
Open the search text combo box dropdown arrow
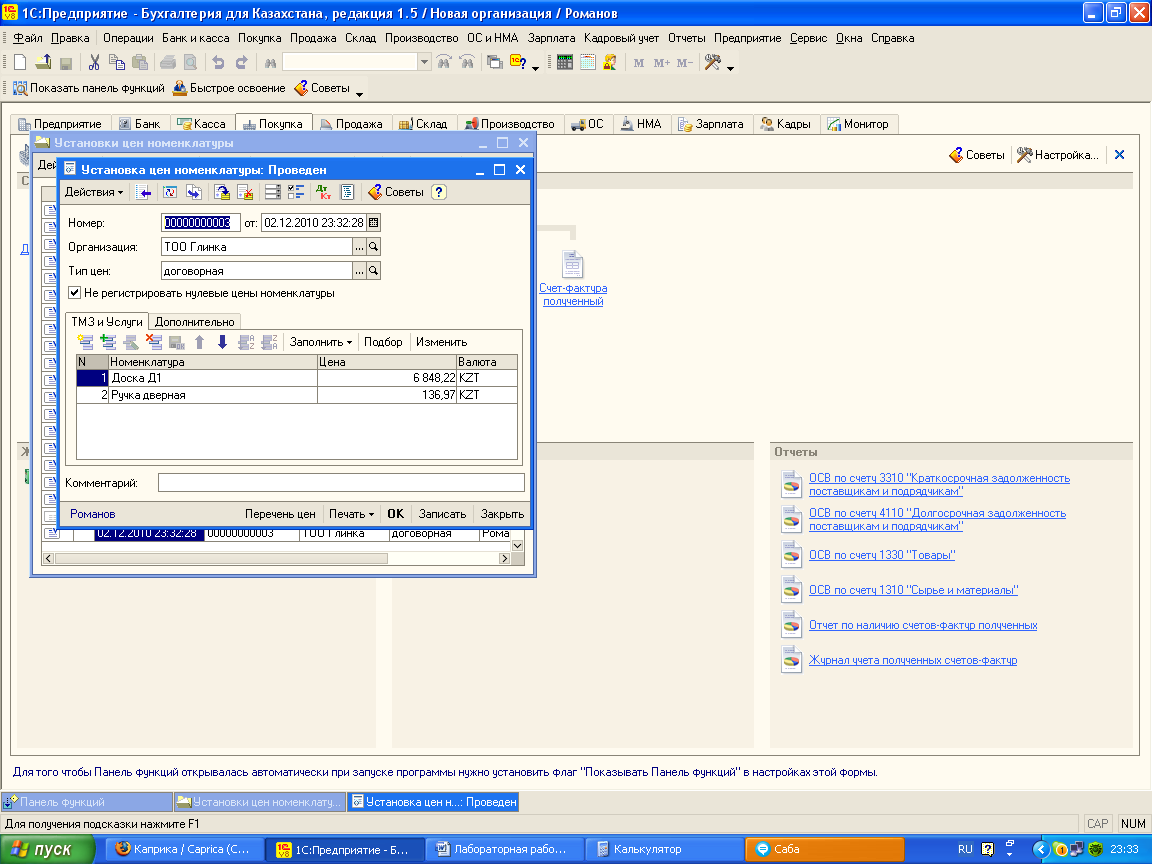click(x=424, y=62)
